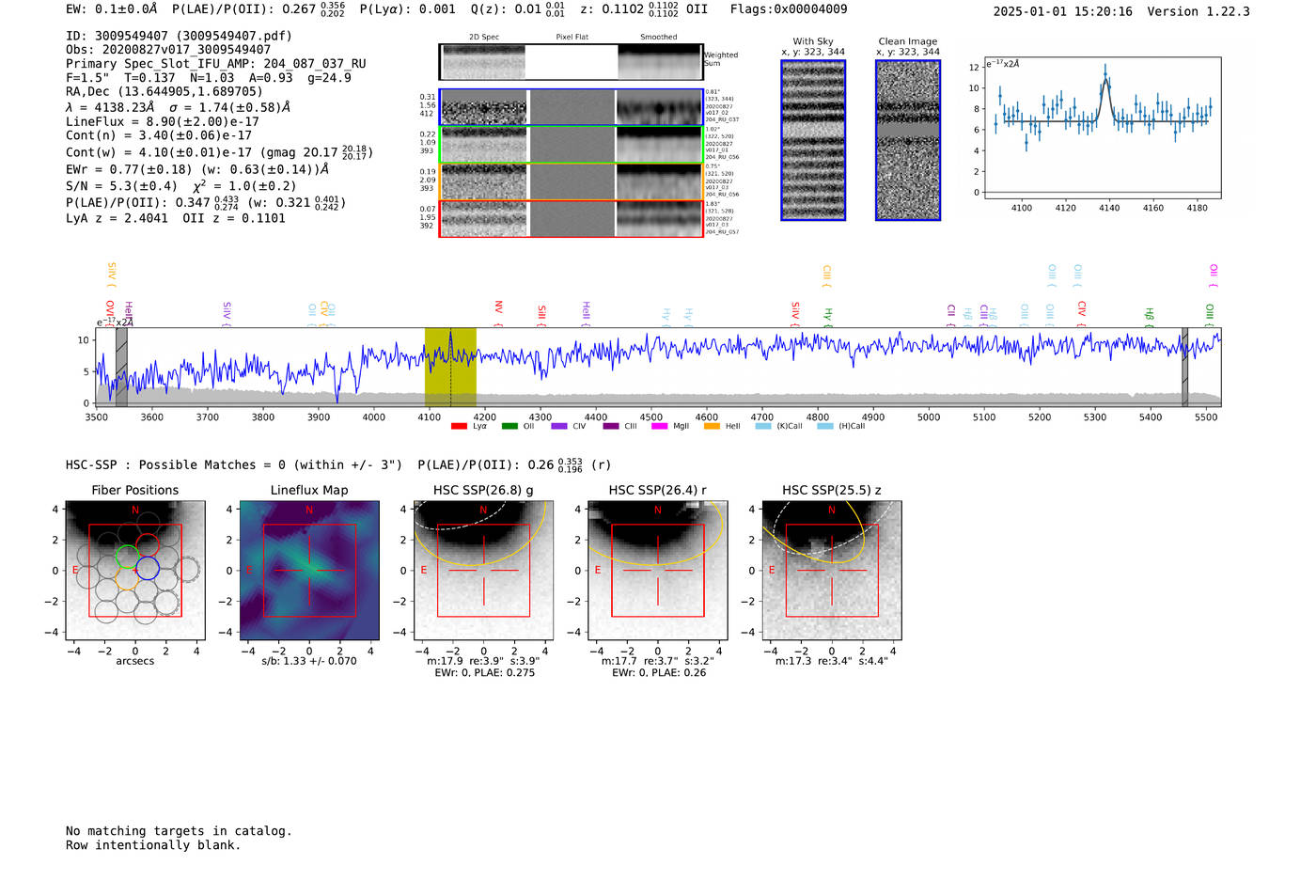Click the red Lyα legend swatch
1316x896 pixels.
point(459,426)
